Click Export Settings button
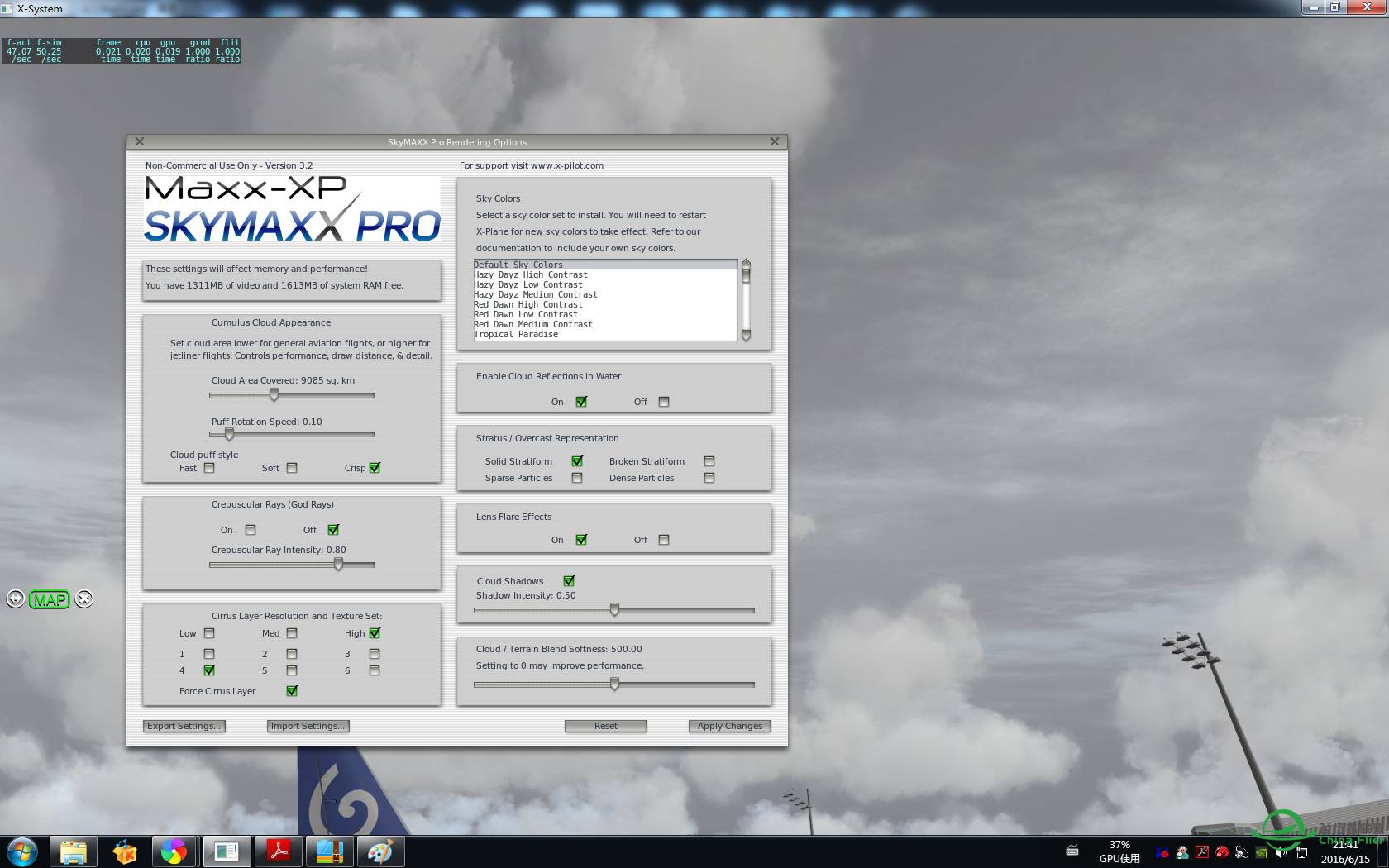Viewport: 1389px width, 868px height. tap(184, 726)
